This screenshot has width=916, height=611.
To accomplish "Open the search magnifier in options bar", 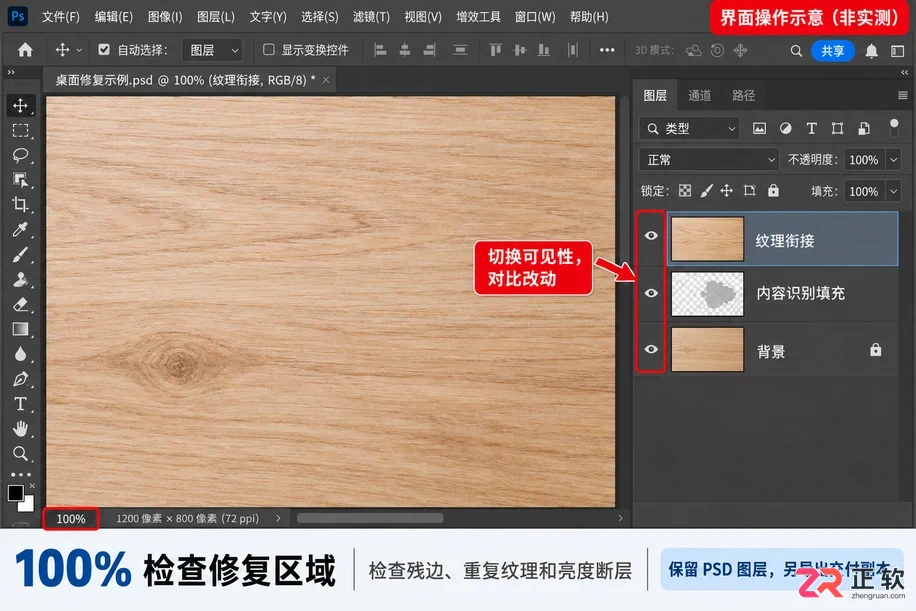I will pos(796,51).
